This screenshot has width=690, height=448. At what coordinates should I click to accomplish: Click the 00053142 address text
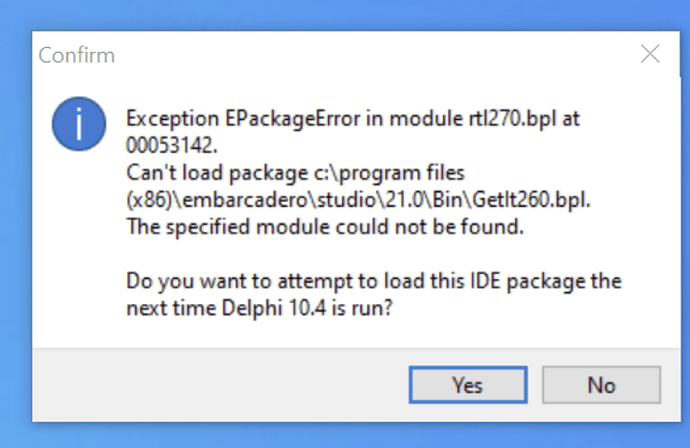[172, 145]
